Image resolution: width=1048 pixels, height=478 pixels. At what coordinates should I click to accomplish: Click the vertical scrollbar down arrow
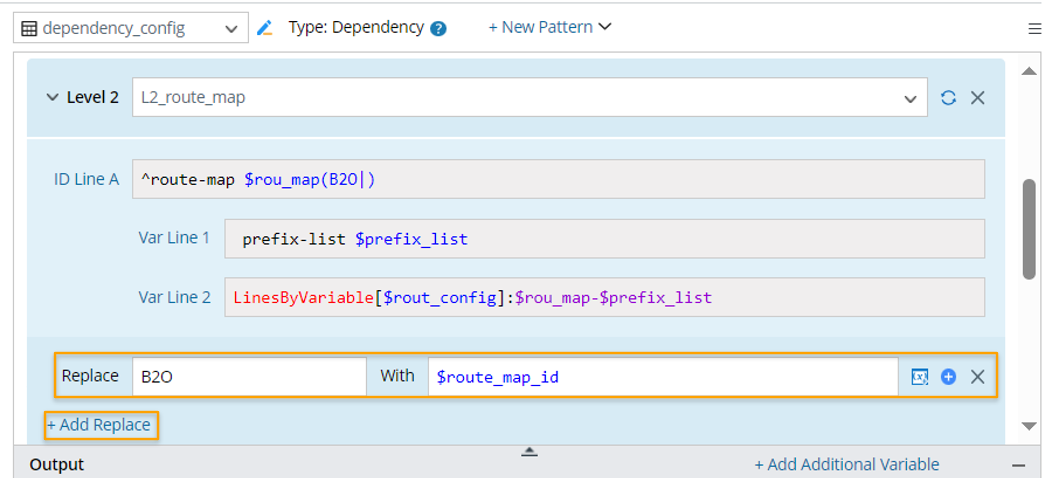click(x=1029, y=427)
